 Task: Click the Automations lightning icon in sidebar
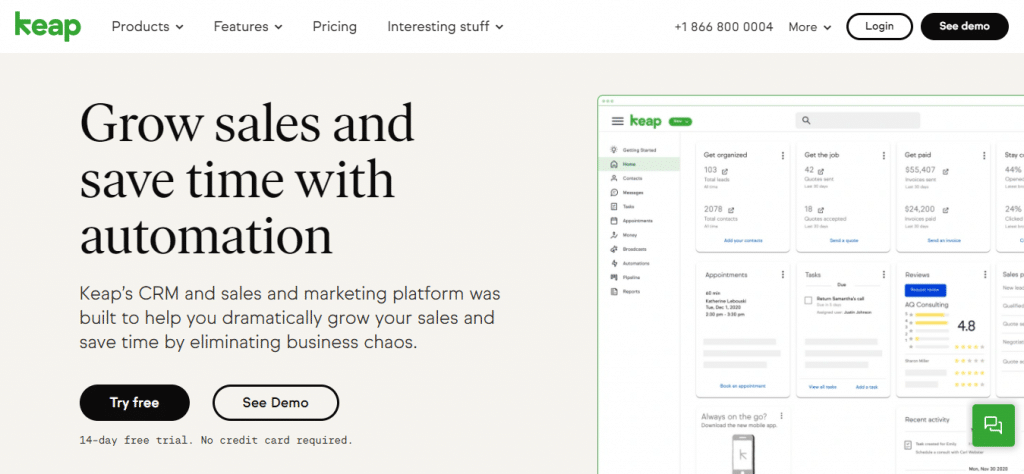[x=613, y=263]
